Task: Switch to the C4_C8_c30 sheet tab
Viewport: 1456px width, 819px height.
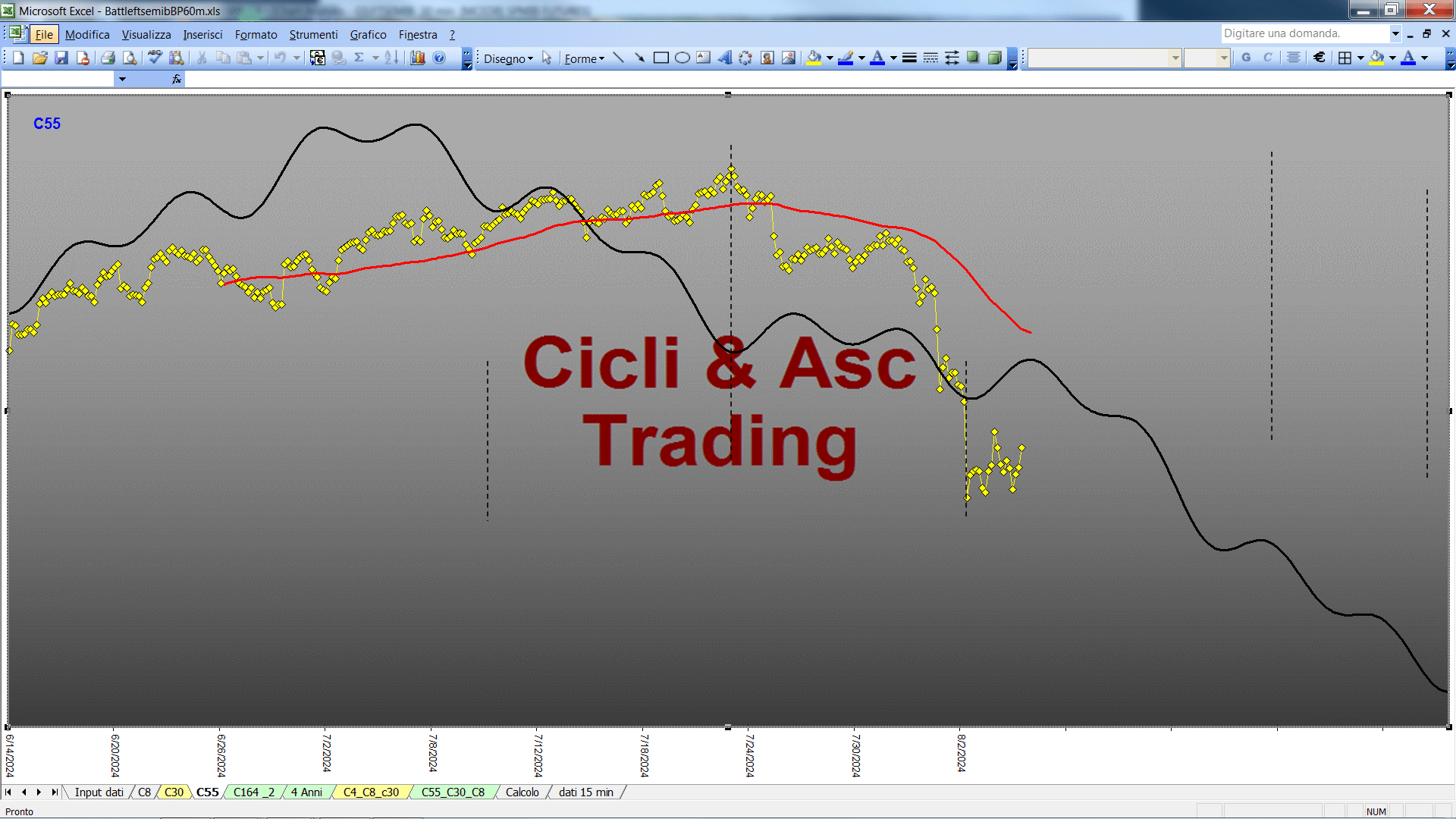Action: [371, 792]
